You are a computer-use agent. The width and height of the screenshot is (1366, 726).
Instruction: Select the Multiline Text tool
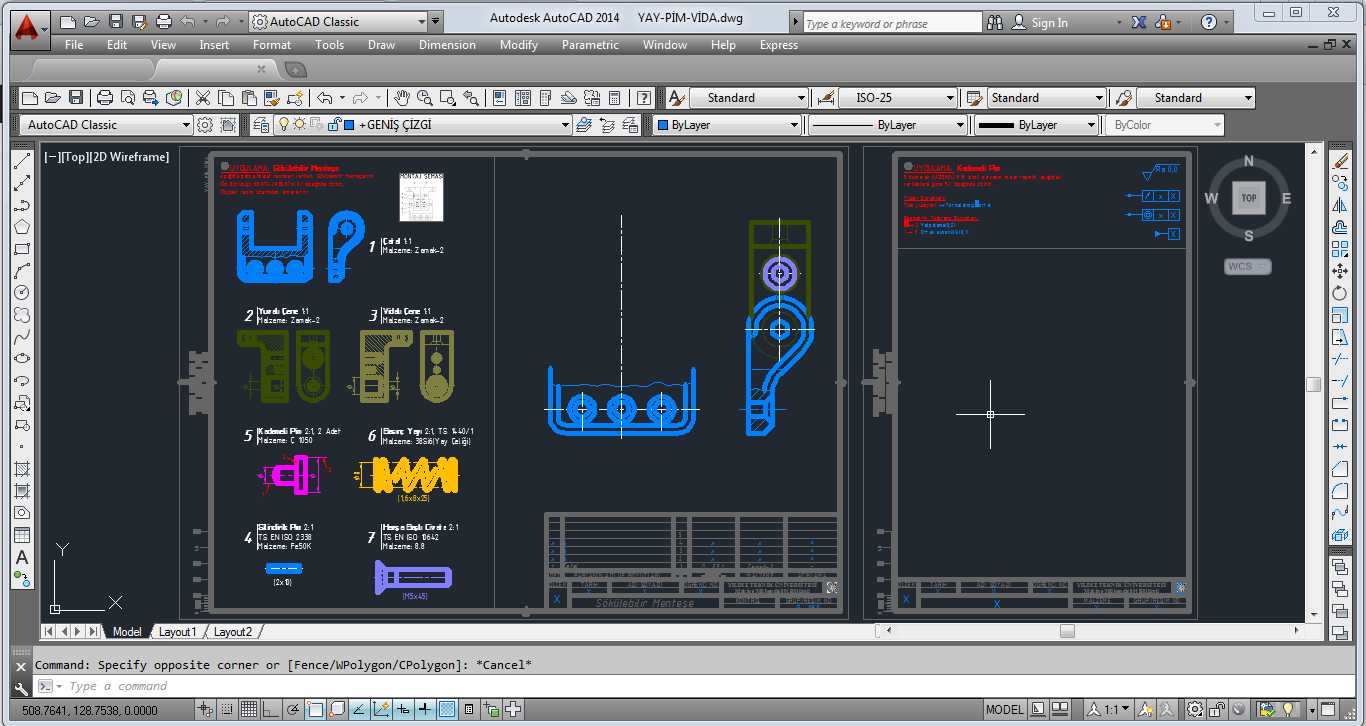coord(21,557)
